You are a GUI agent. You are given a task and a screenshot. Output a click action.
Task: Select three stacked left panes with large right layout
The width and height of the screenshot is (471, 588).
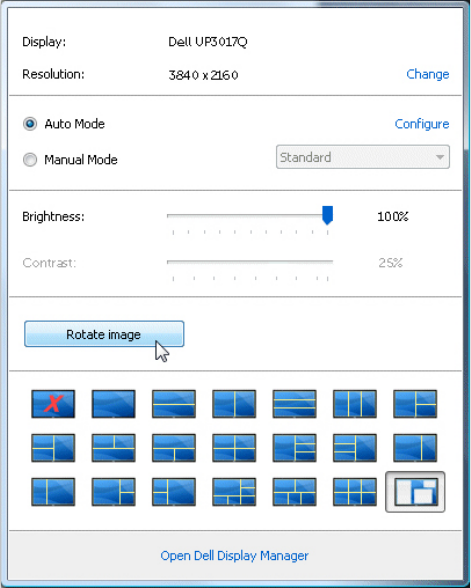(355, 448)
